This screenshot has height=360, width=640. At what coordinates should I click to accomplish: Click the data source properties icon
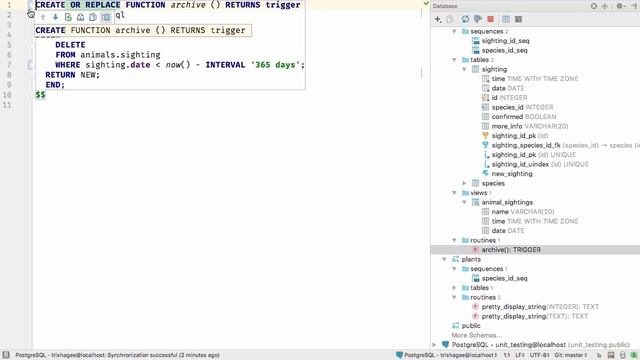(x=478, y=19)
